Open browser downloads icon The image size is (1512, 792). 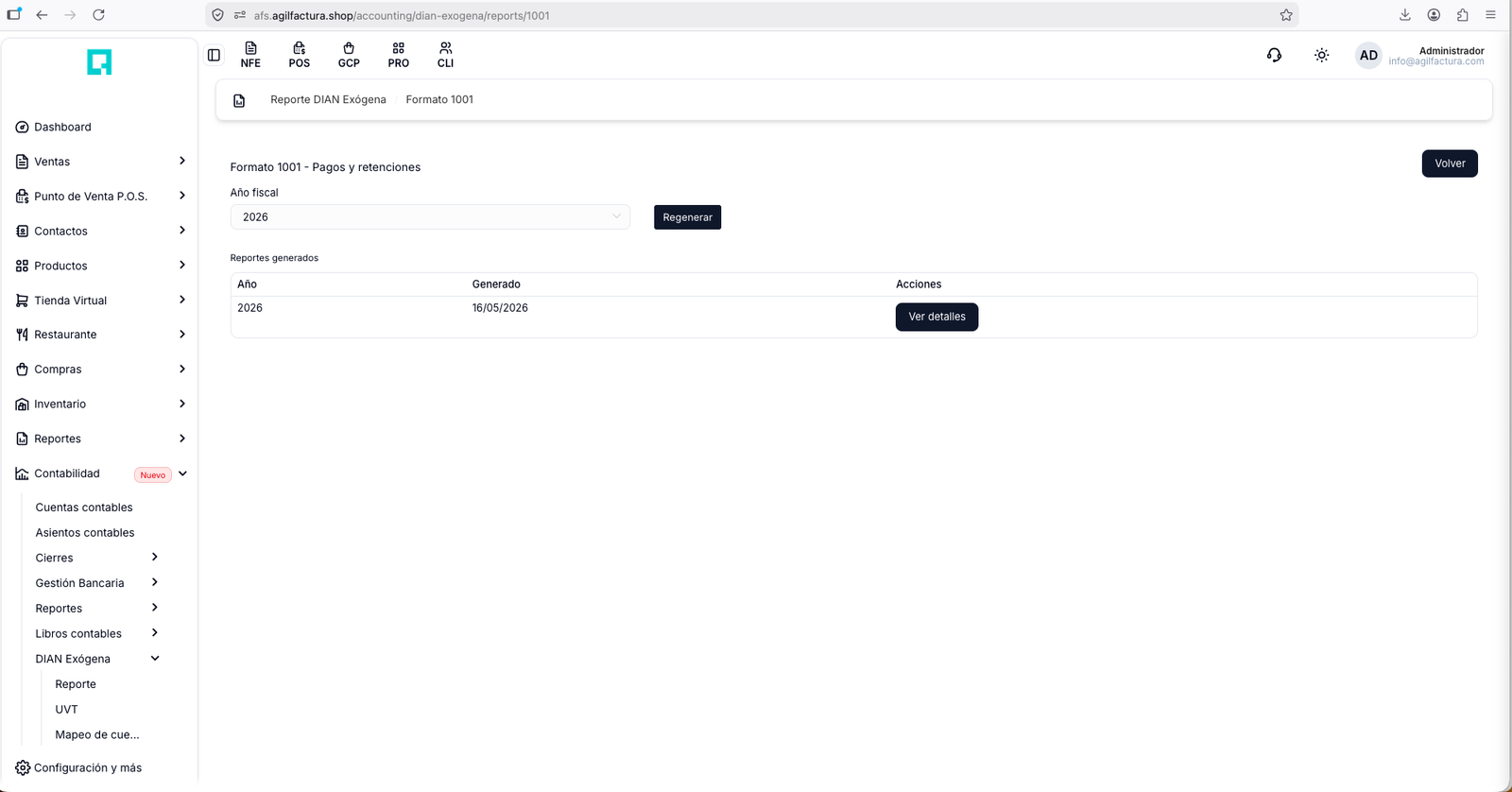1405,15
